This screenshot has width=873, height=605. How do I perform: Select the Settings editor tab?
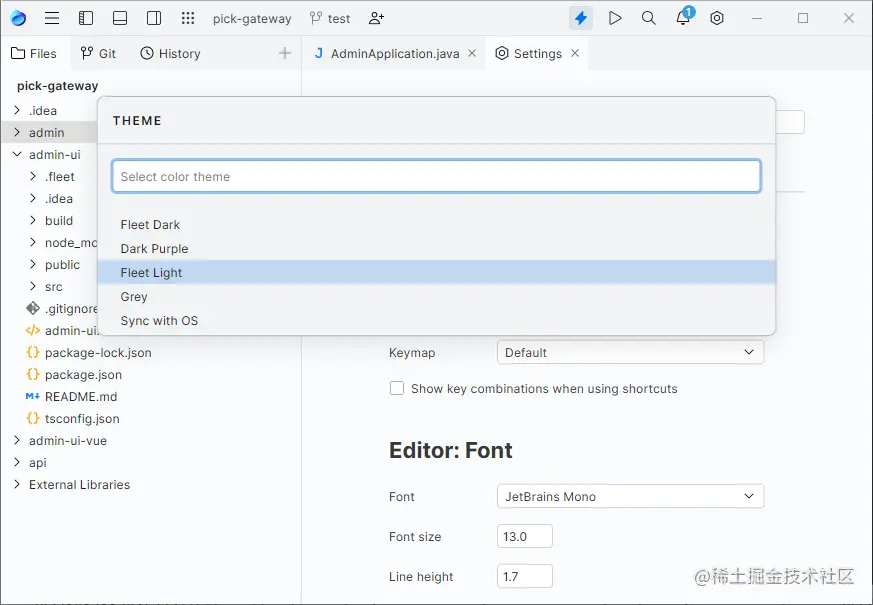pos(538,53)
